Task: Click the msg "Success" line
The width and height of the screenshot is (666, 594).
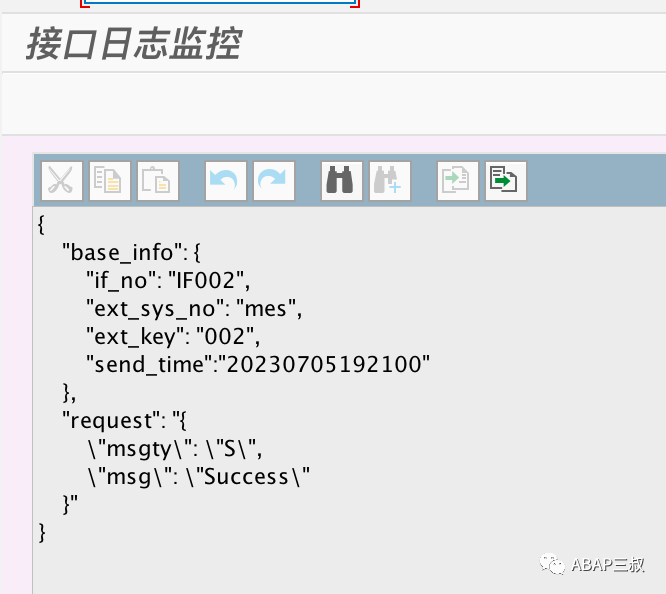Action: coord(199,477)
